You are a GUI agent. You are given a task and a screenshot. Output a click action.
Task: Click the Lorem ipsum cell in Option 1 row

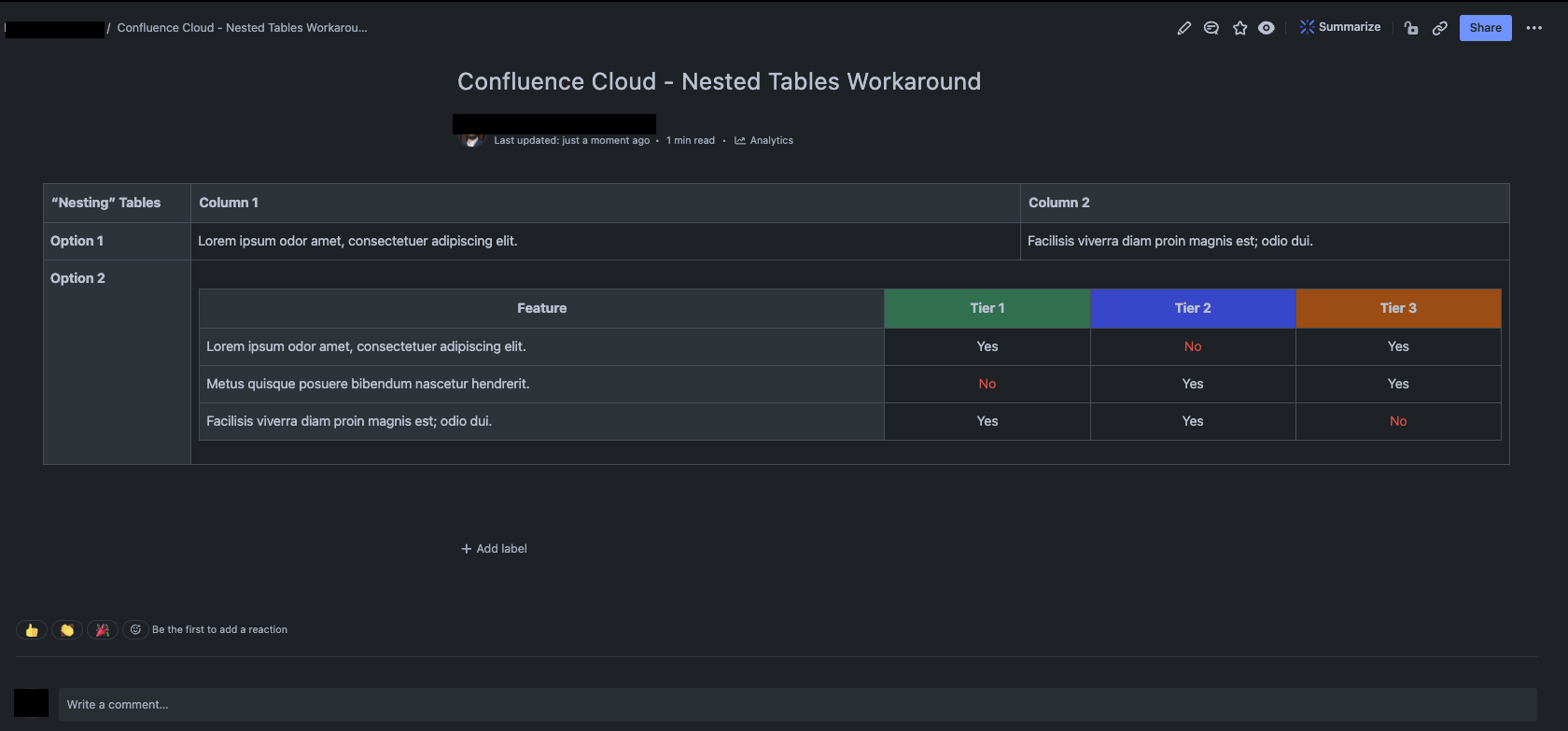pos(606,241)
